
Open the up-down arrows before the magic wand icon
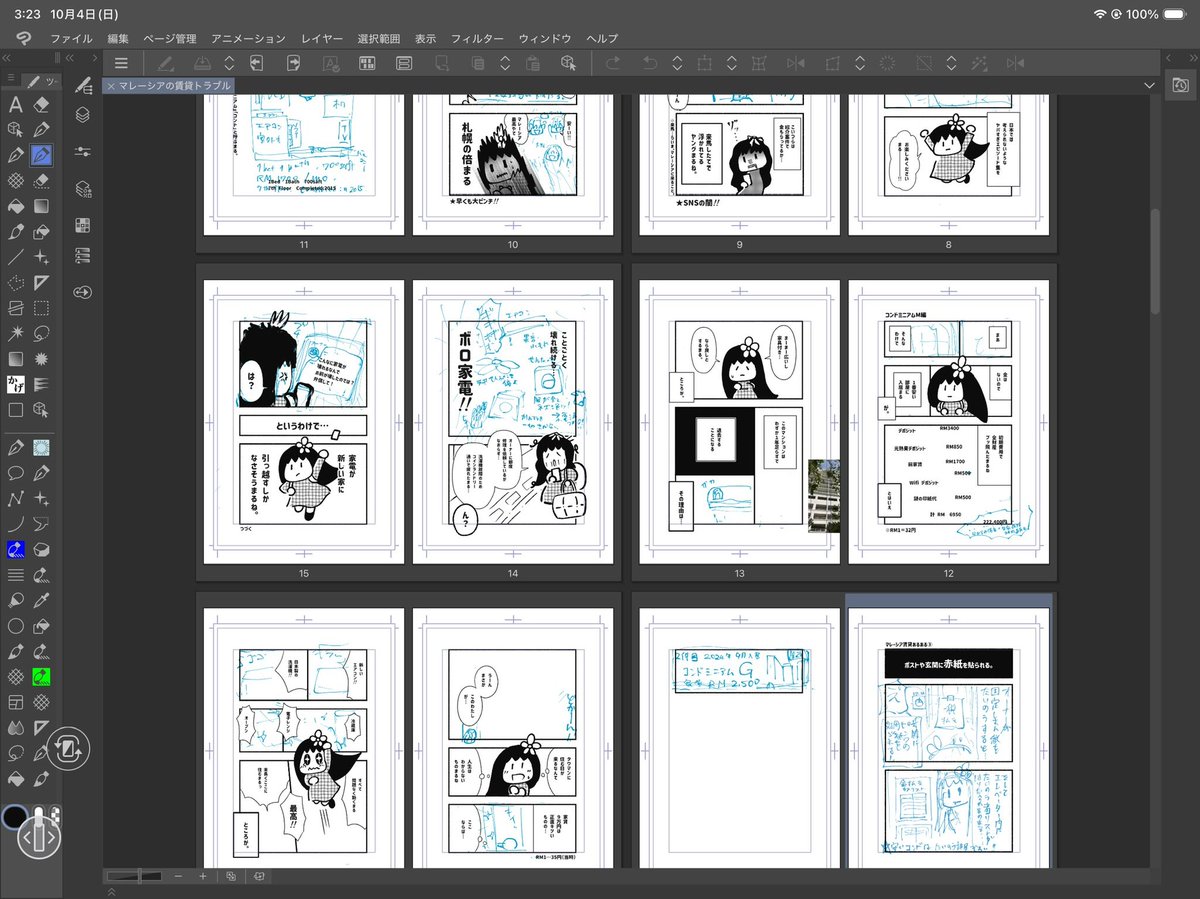coord(951,63)
